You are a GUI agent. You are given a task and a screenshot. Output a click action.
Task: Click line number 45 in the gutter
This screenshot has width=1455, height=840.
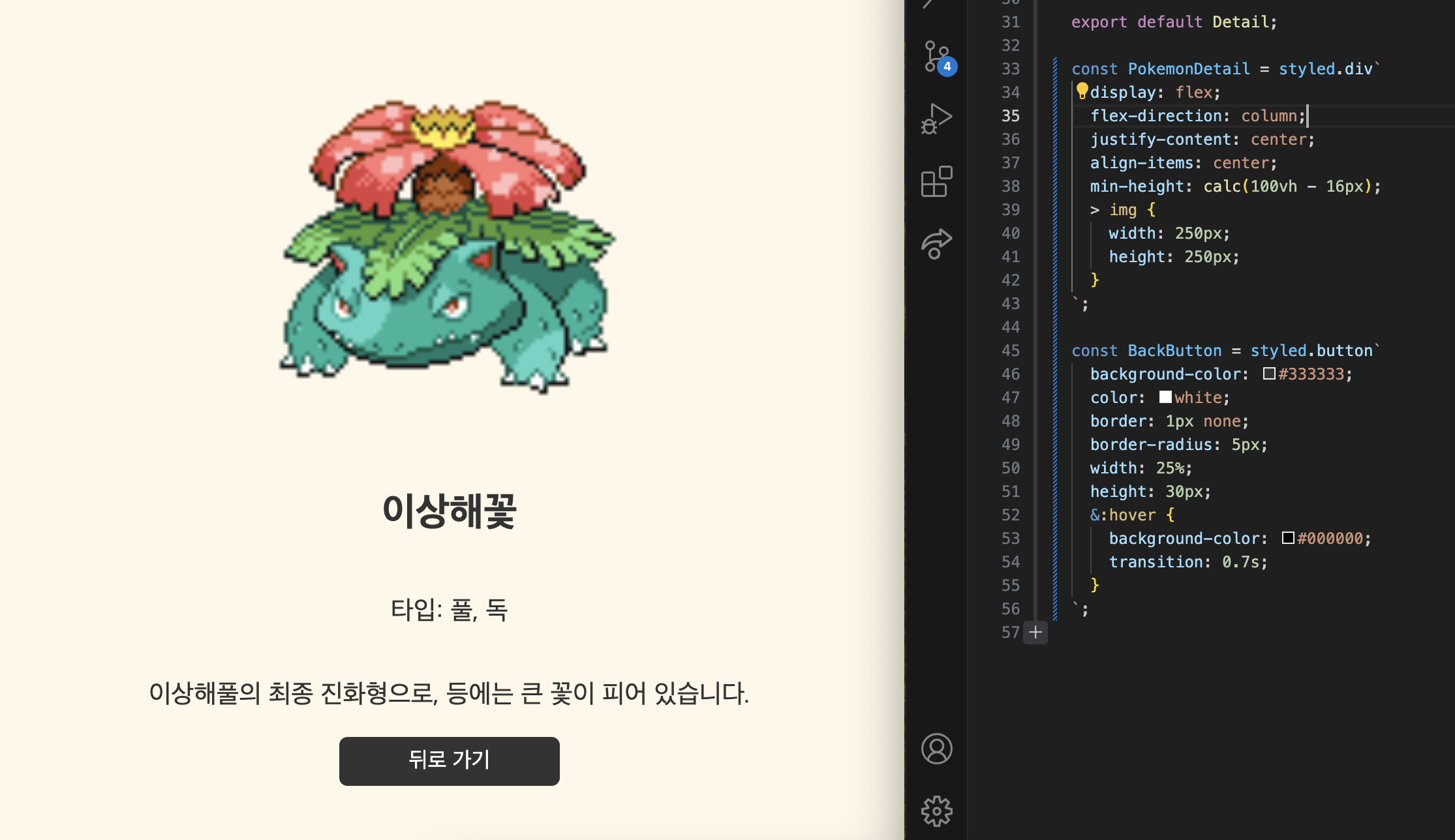[x=1011, y=351]
